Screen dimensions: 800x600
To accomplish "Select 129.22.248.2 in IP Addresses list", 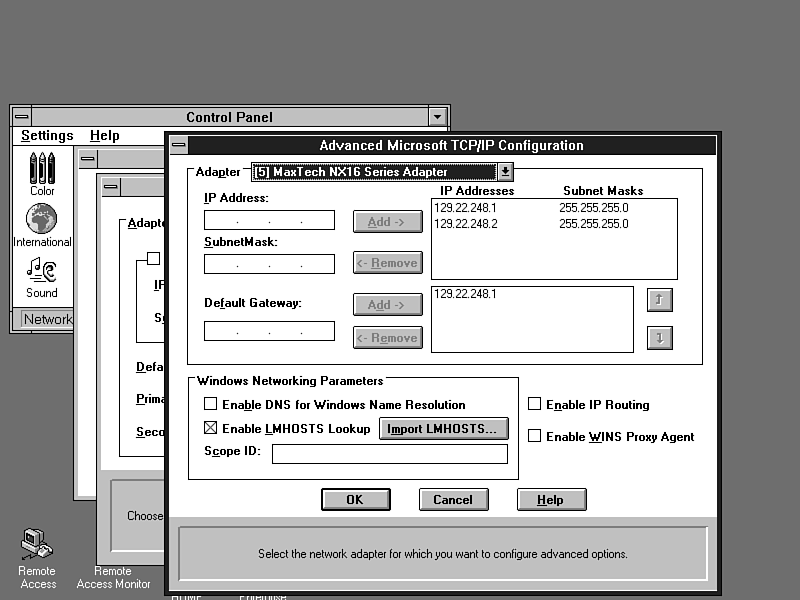I will (465, 224).
